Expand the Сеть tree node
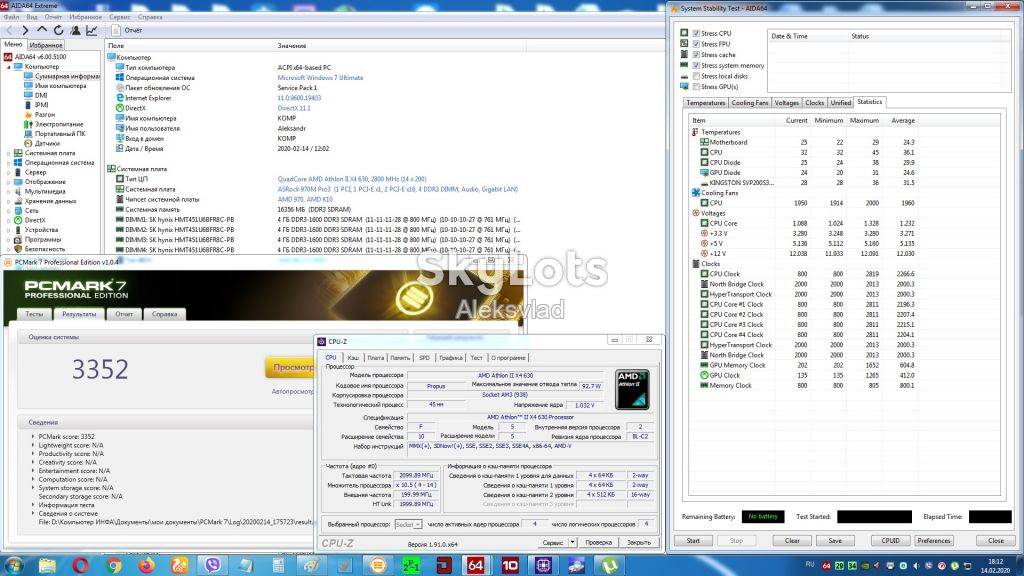 coord(8,210)
